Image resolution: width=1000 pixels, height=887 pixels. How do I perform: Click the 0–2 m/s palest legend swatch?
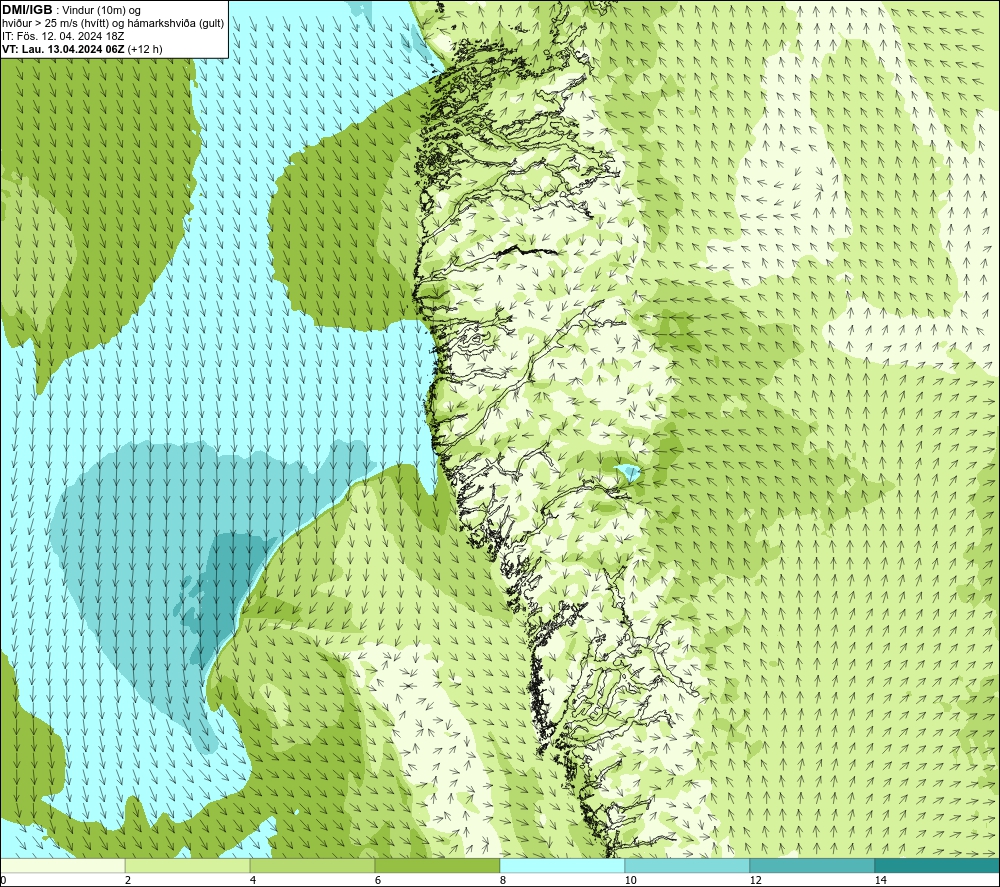(x=62, y=866)
